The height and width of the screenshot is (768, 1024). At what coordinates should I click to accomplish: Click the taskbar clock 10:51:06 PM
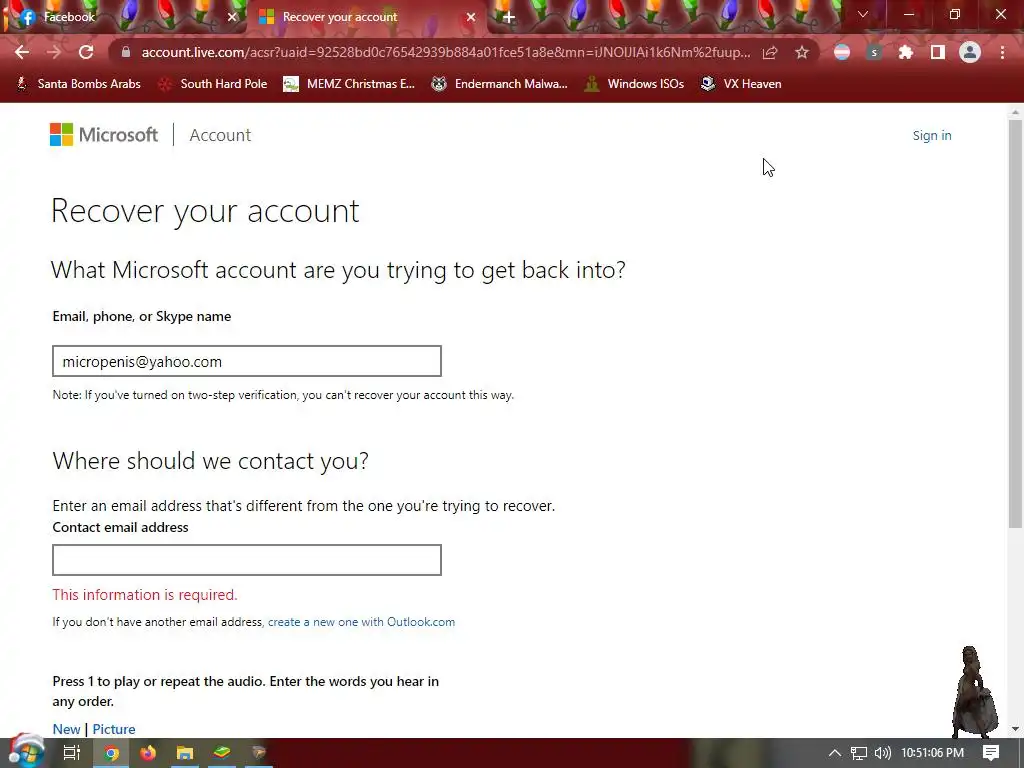[x=933, y=753]
